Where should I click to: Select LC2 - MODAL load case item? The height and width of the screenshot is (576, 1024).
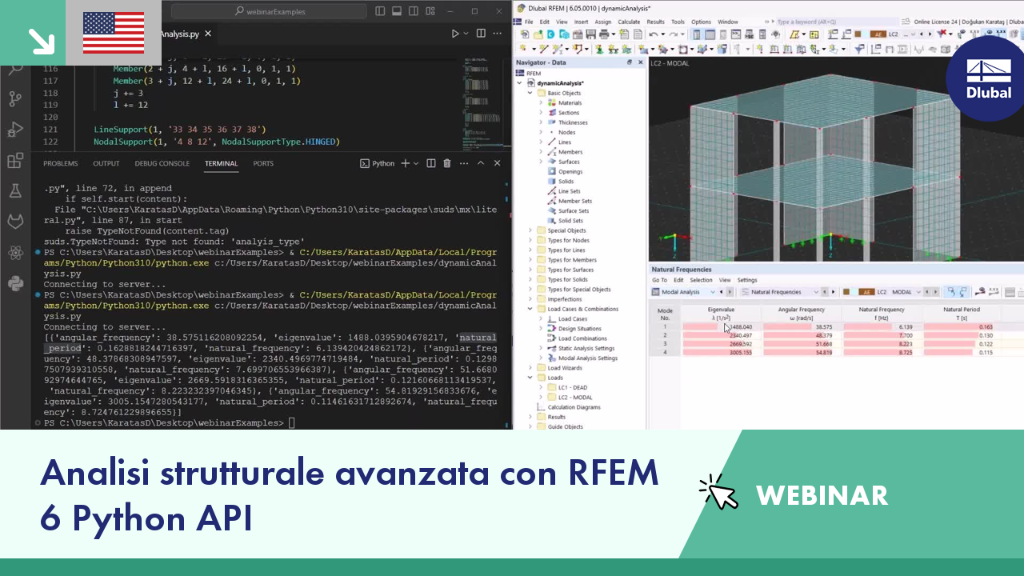pos(575,397)
